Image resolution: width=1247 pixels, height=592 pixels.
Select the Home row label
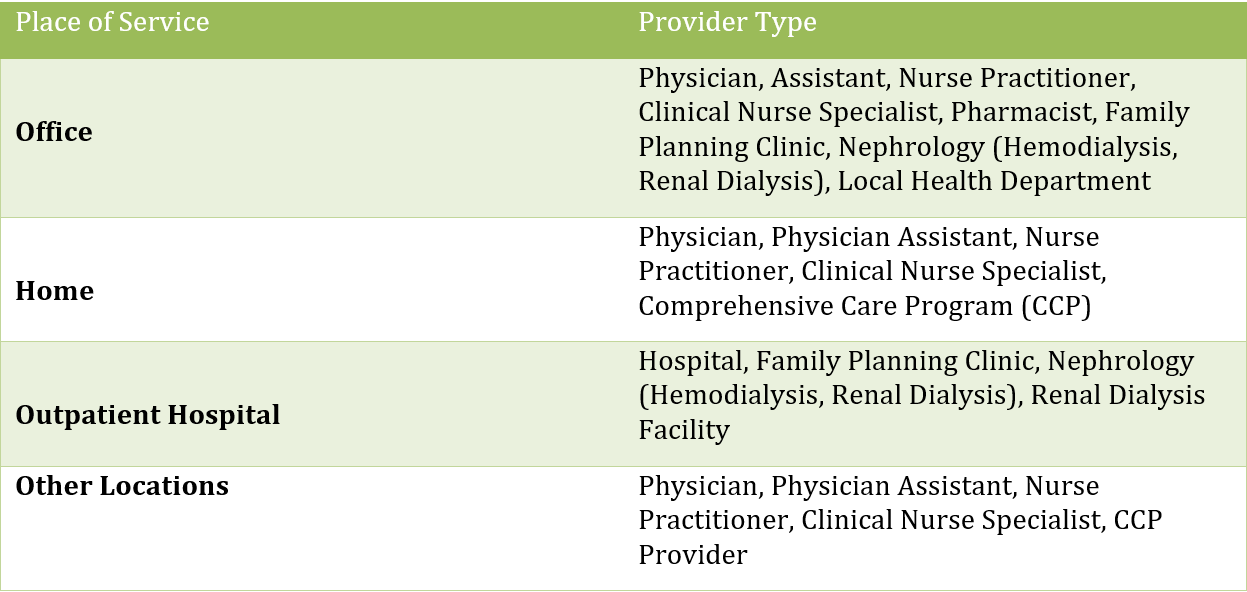coord(54,291)
